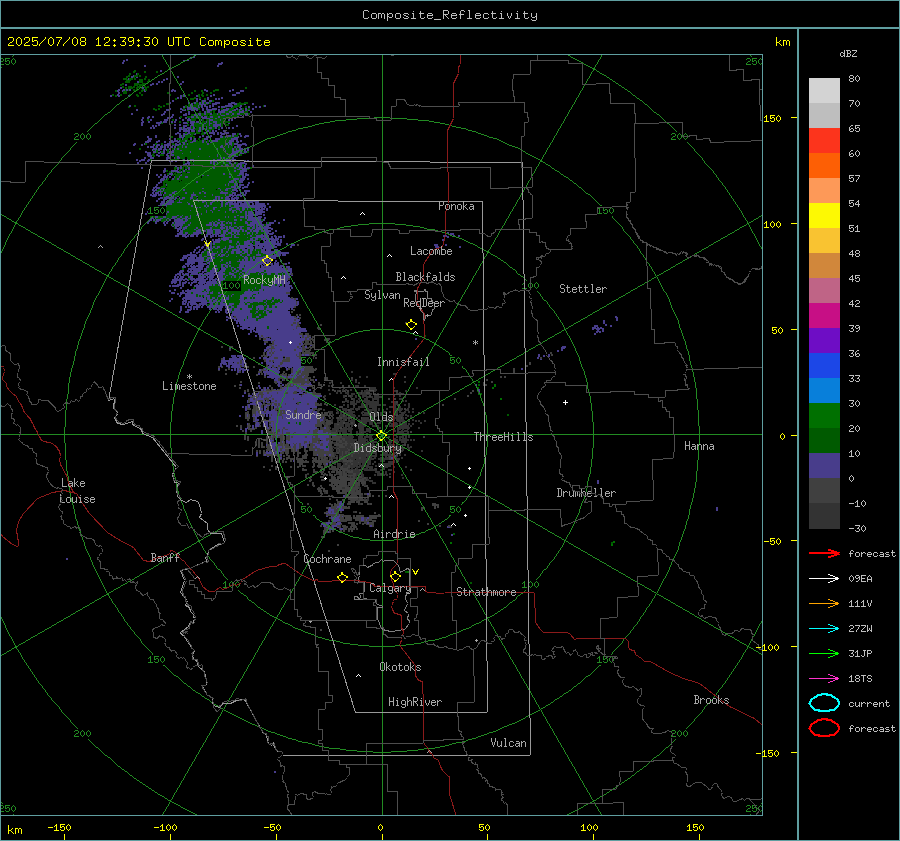Image resolution: width=900 pixels, height=841 pixels.
Task: Click the Drumheller town label
Action: 586,493
